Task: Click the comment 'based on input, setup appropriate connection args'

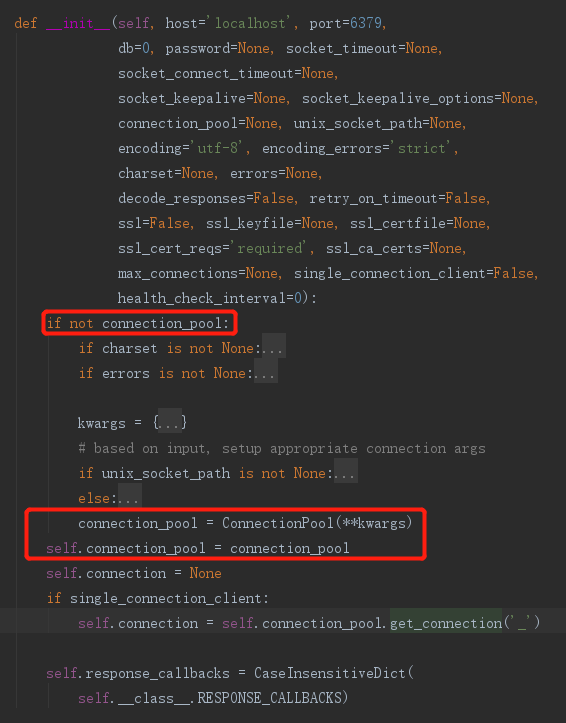Action: pyautogui.click(x=282, y=448)
